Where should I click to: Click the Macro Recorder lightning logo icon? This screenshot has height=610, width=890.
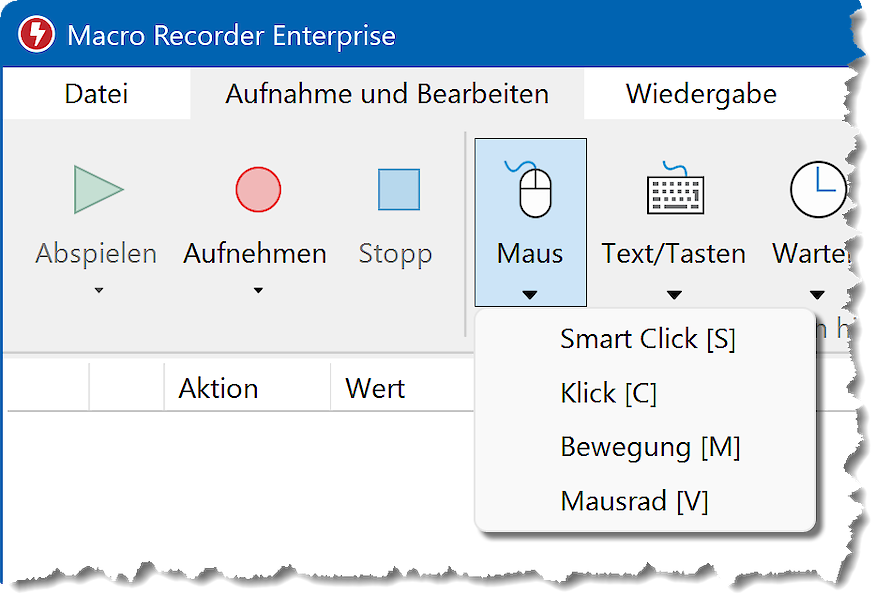[37, 36]
